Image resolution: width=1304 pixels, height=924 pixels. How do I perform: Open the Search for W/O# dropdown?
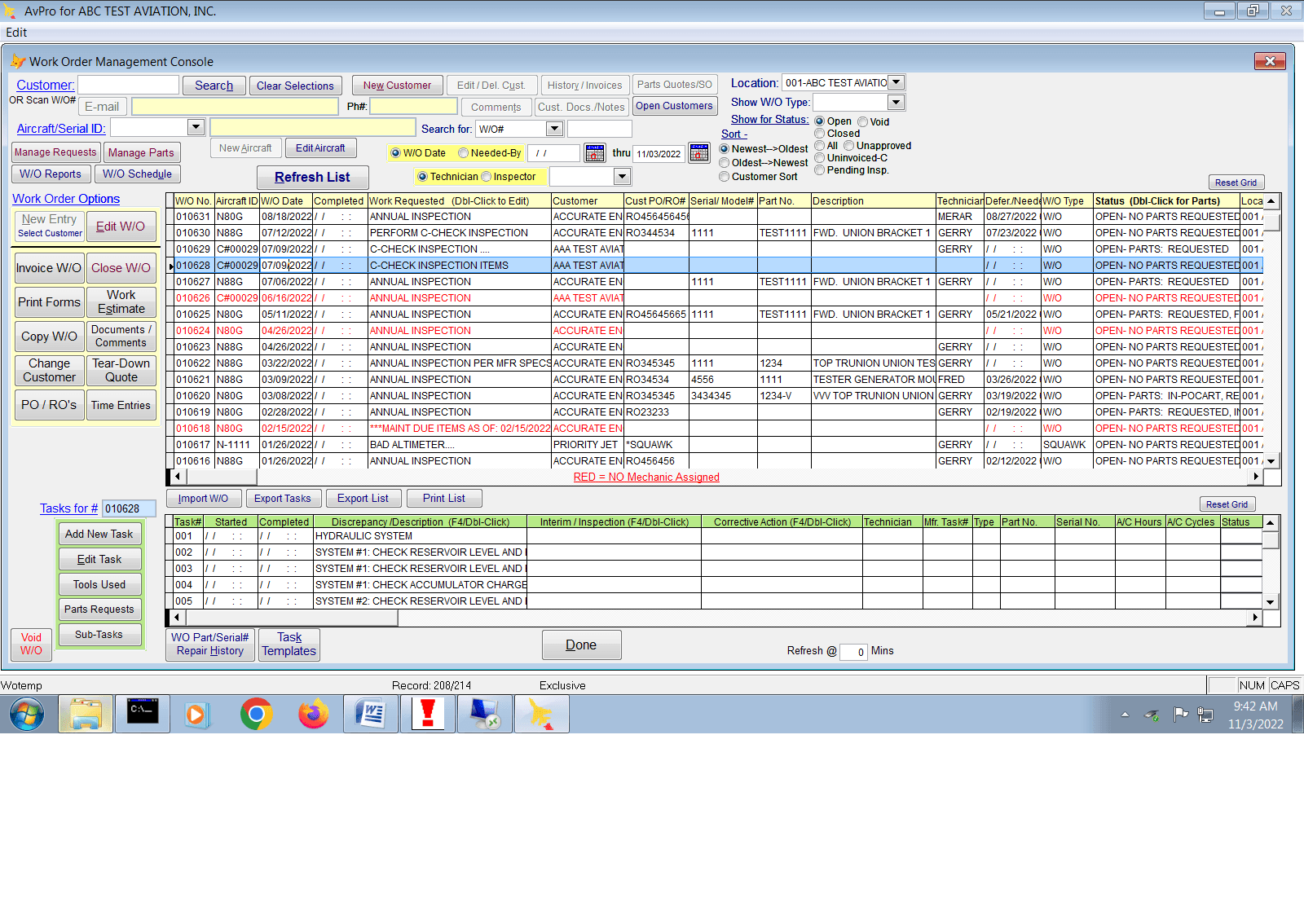pos(555,129)
